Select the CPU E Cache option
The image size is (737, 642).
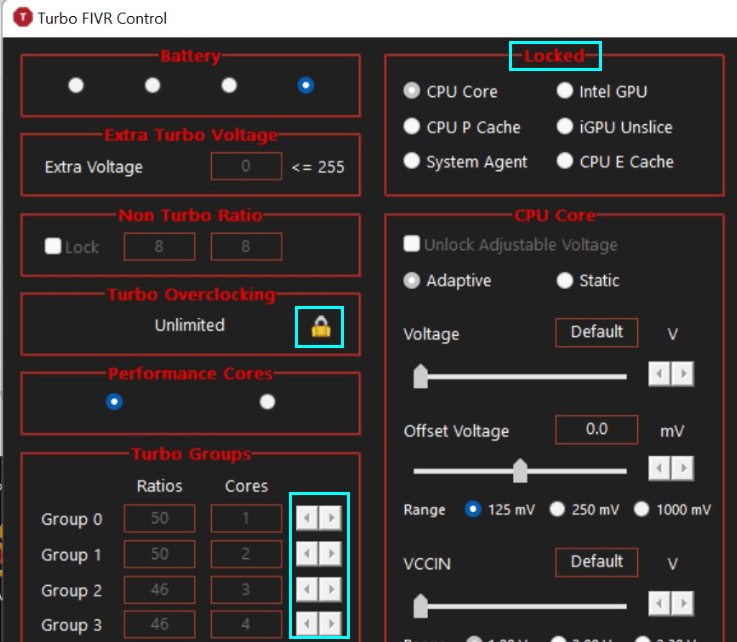tap(565, 161)
